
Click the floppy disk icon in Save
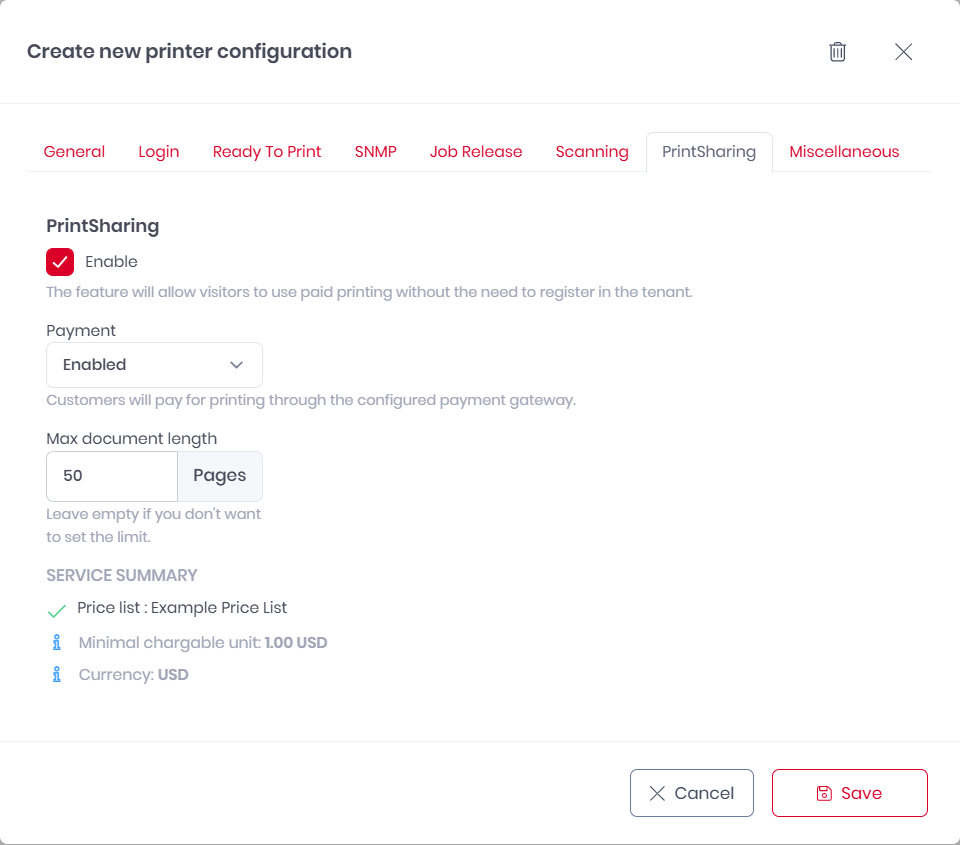point(824,793)
